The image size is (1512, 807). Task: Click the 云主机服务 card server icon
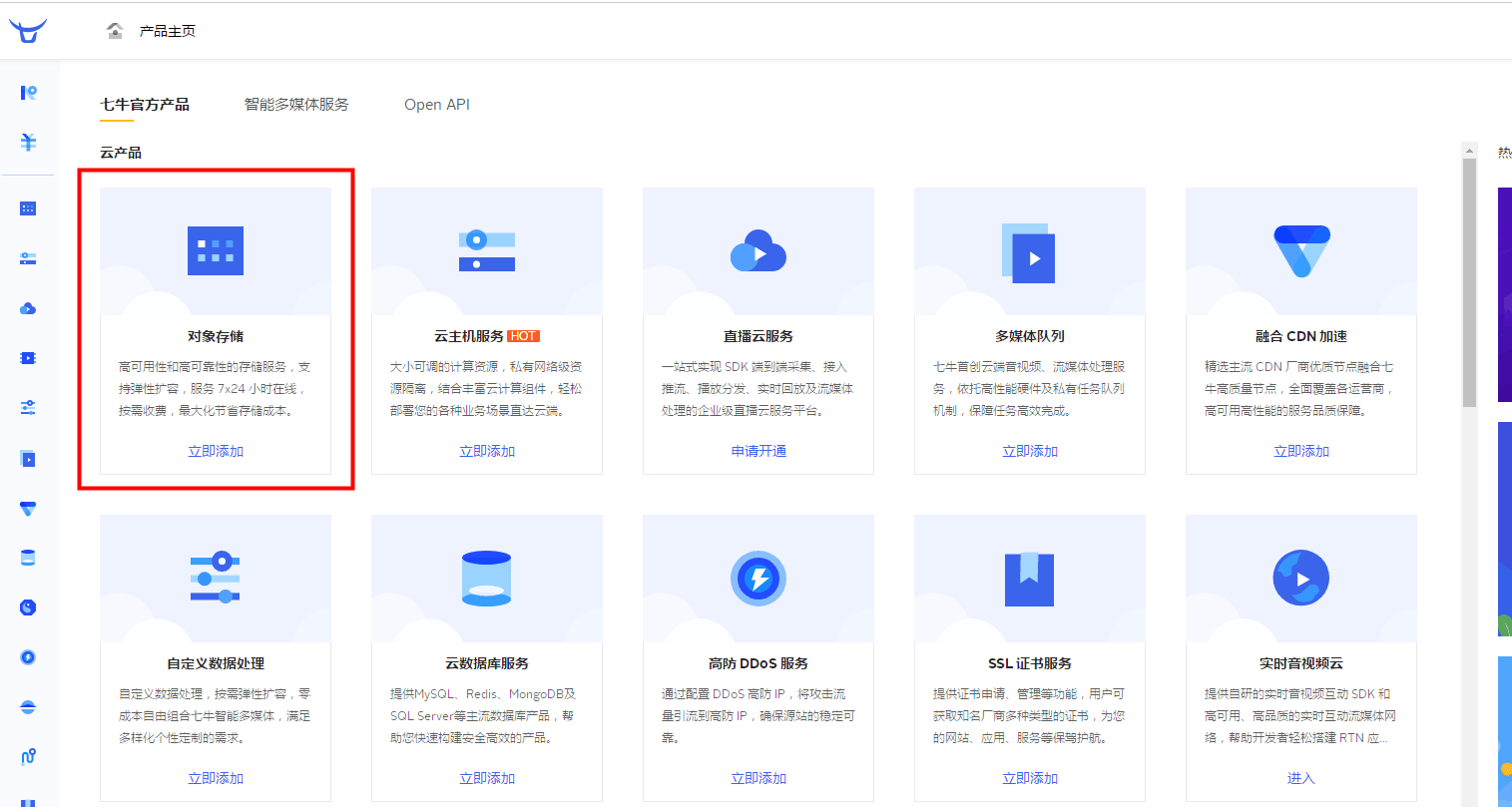pyautogui.click(x=487, y=250)
